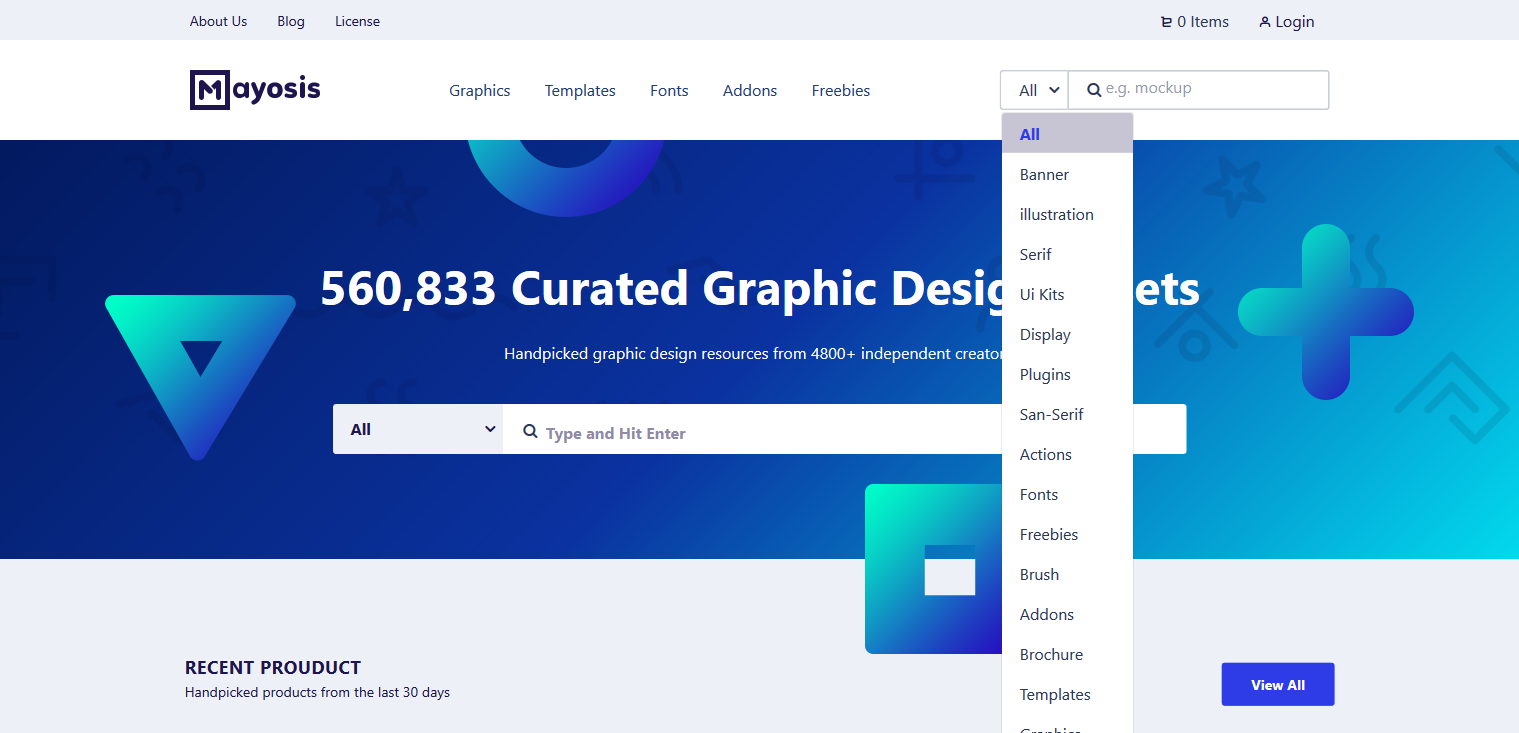Pick Ui Kits in the dropdown list
Image resolution: width=1519 pixels, height=733 pixels.
1067,294
